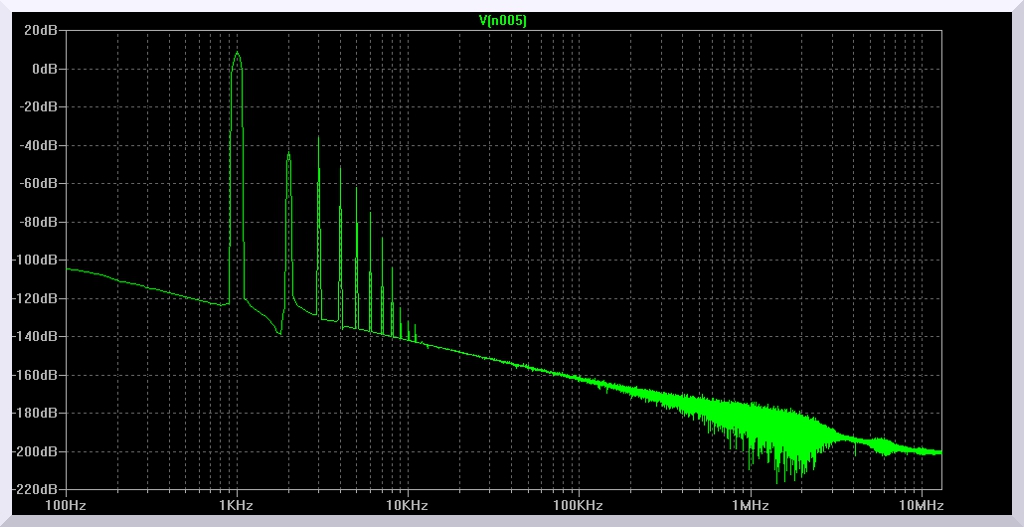Viewport: 1024px width, 527px height.
Task: Click the -200dB vertical axis label
Action: click(x=39, y=452)
